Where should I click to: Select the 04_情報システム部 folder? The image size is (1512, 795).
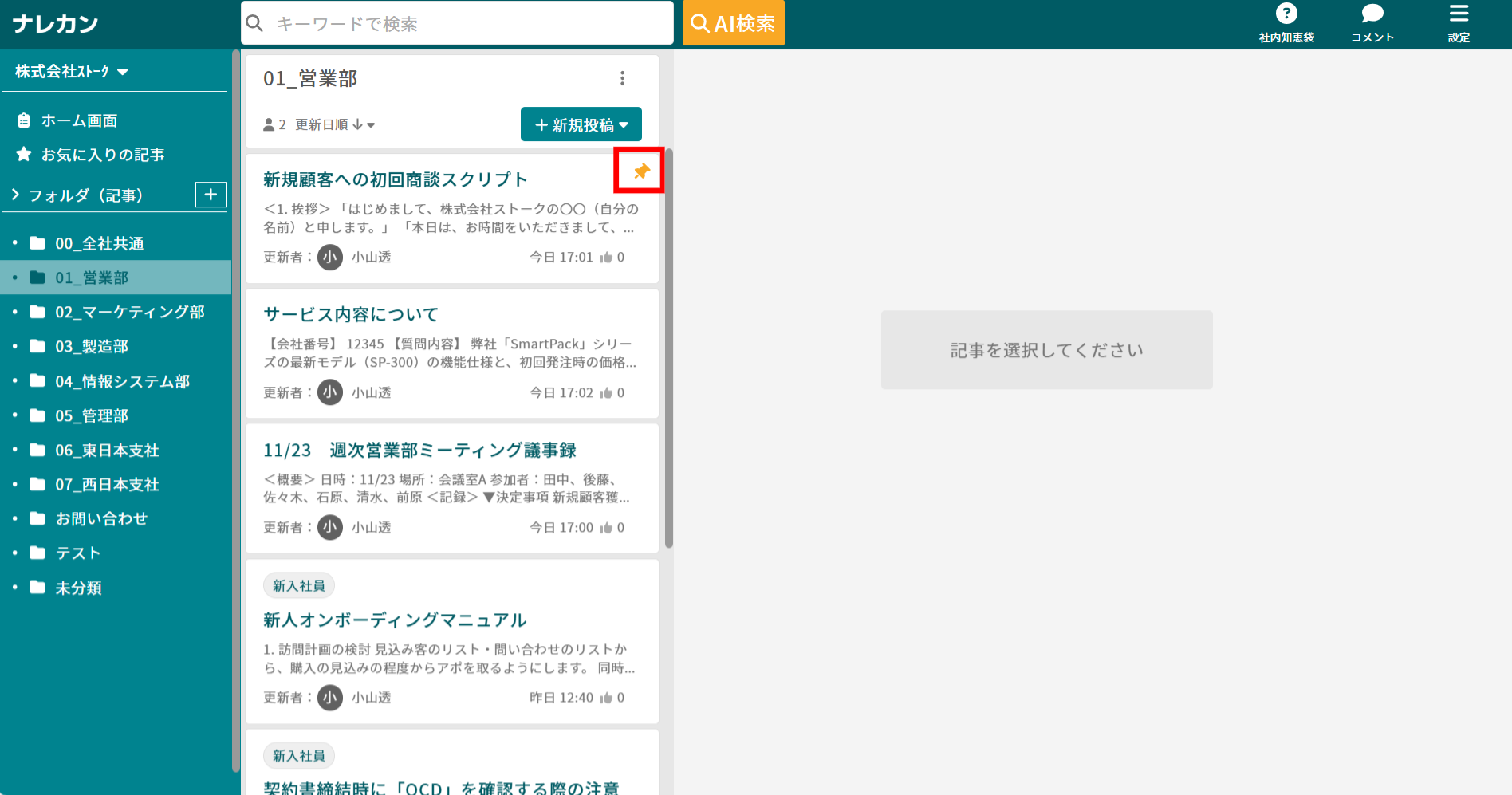tap(122, 381)
